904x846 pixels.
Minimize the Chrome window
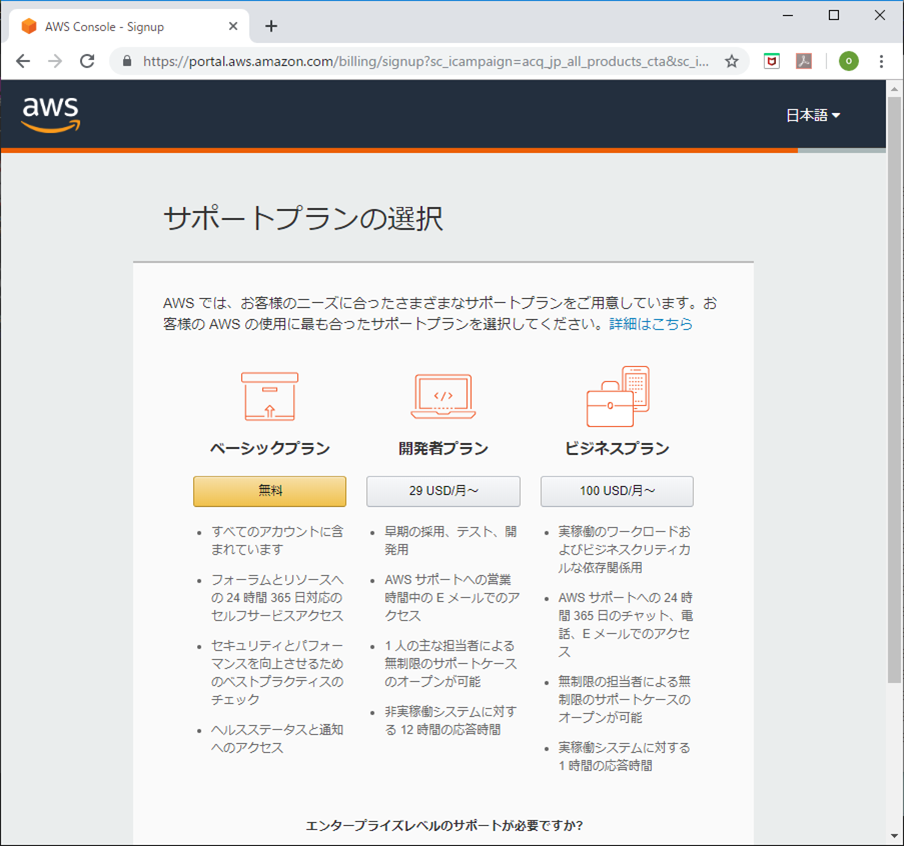point(788,16)
